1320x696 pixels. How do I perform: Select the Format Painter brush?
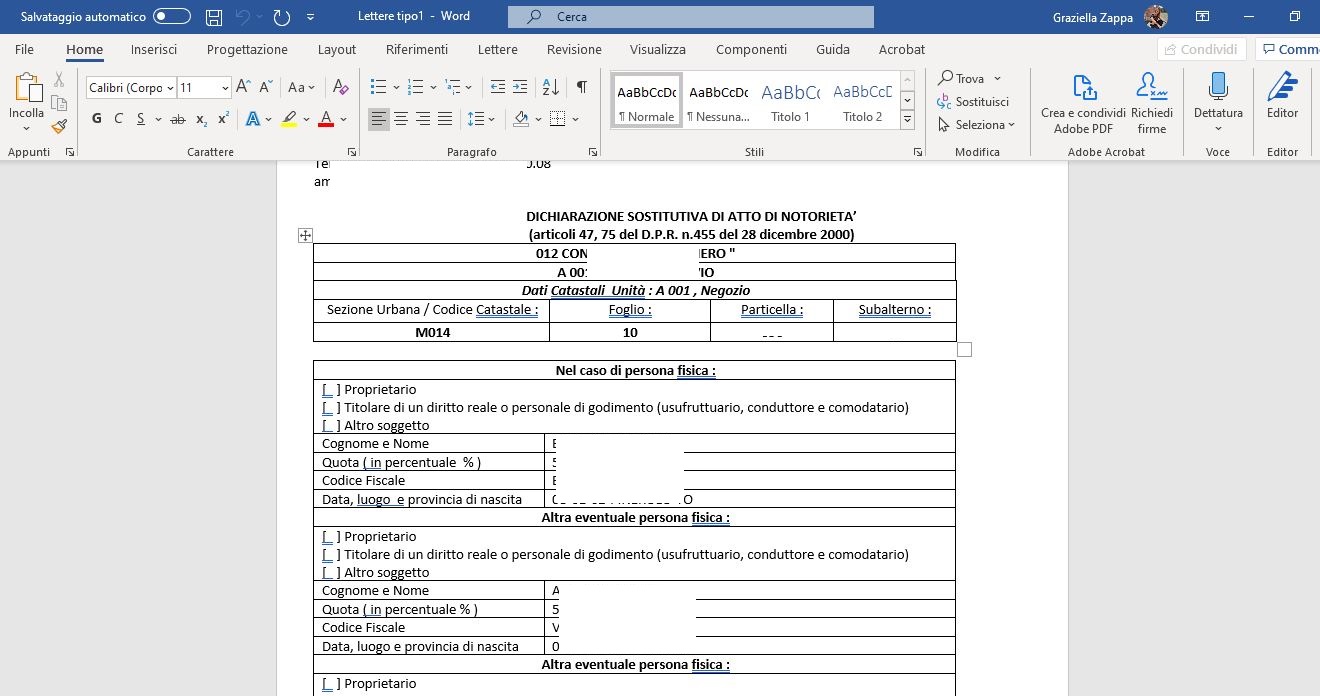coord(59,126)
